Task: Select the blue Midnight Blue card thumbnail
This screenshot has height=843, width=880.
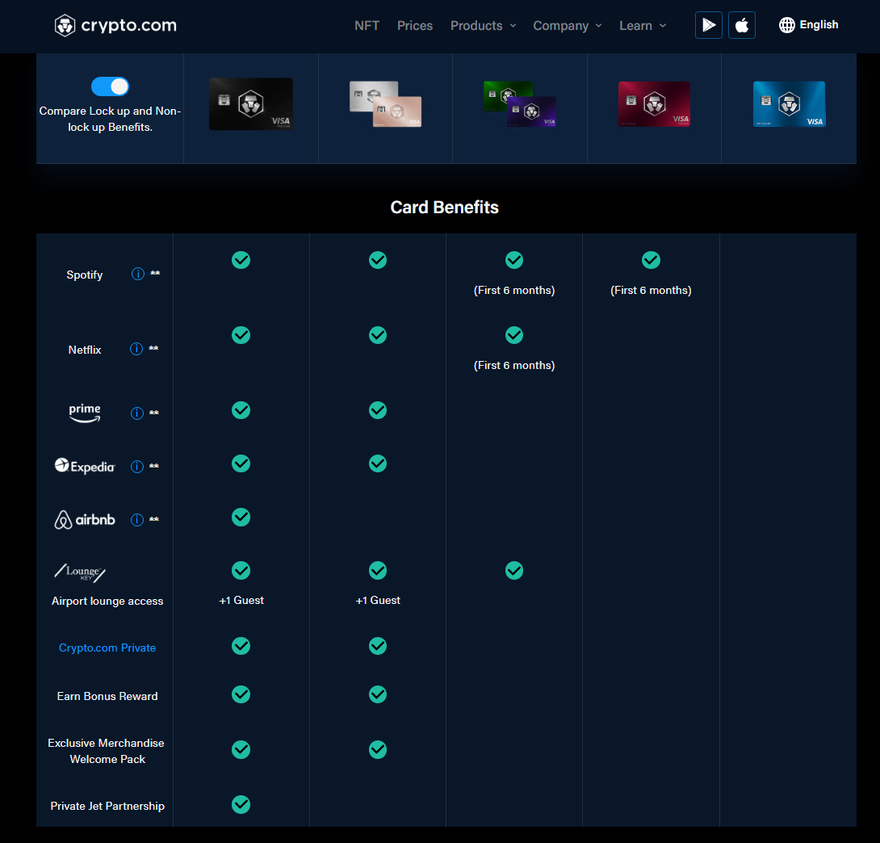Action: 787,104
